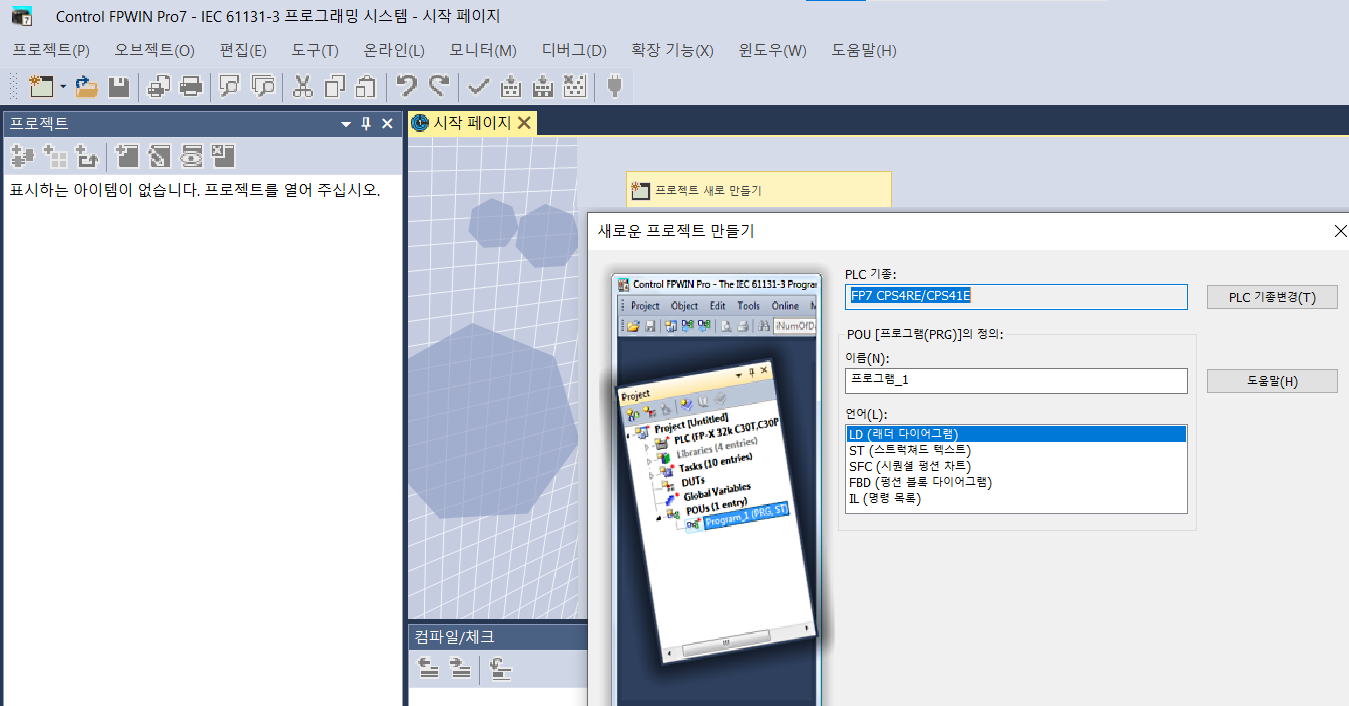The width and height of the screenshot is (1349, 706).
Task: Click the window plus icon in 프로젝트 panel
Action: pyautogui.click(x=126, y=156)
